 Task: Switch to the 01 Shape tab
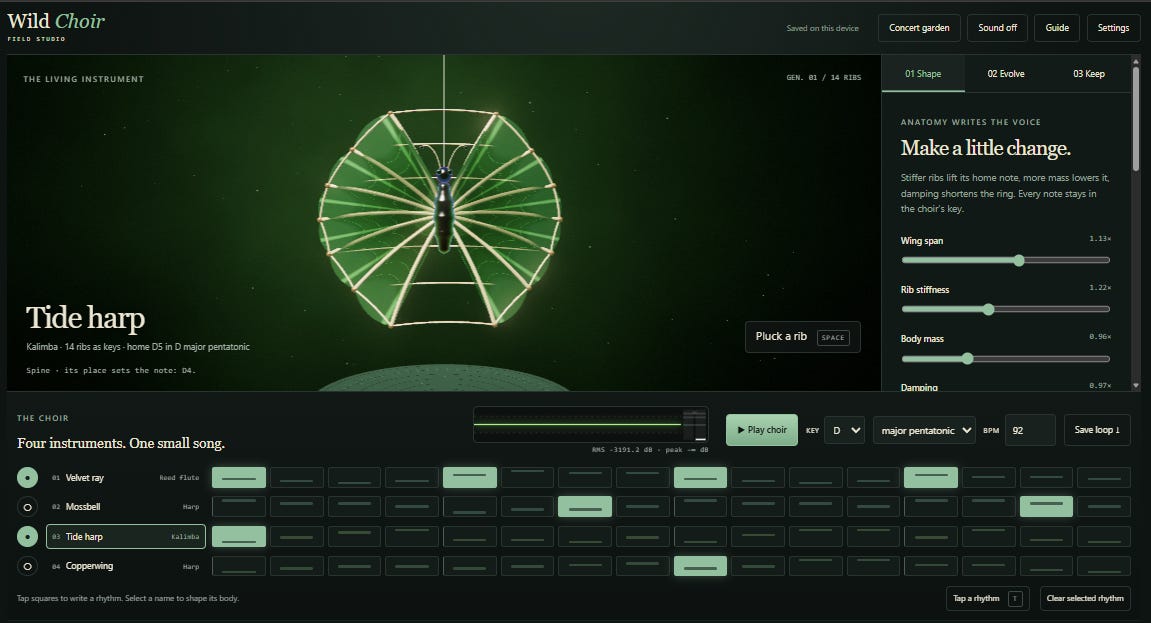(x=923, y=73)
